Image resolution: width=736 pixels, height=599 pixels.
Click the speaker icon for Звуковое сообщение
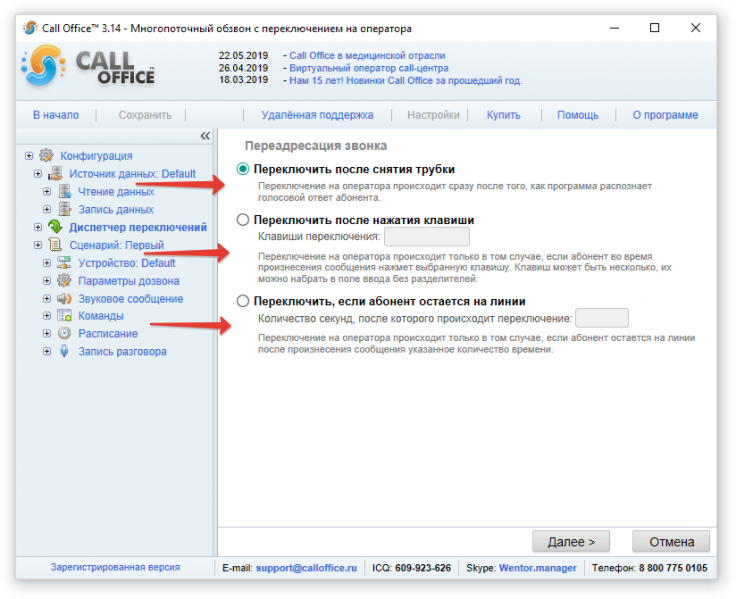point(64,299)
